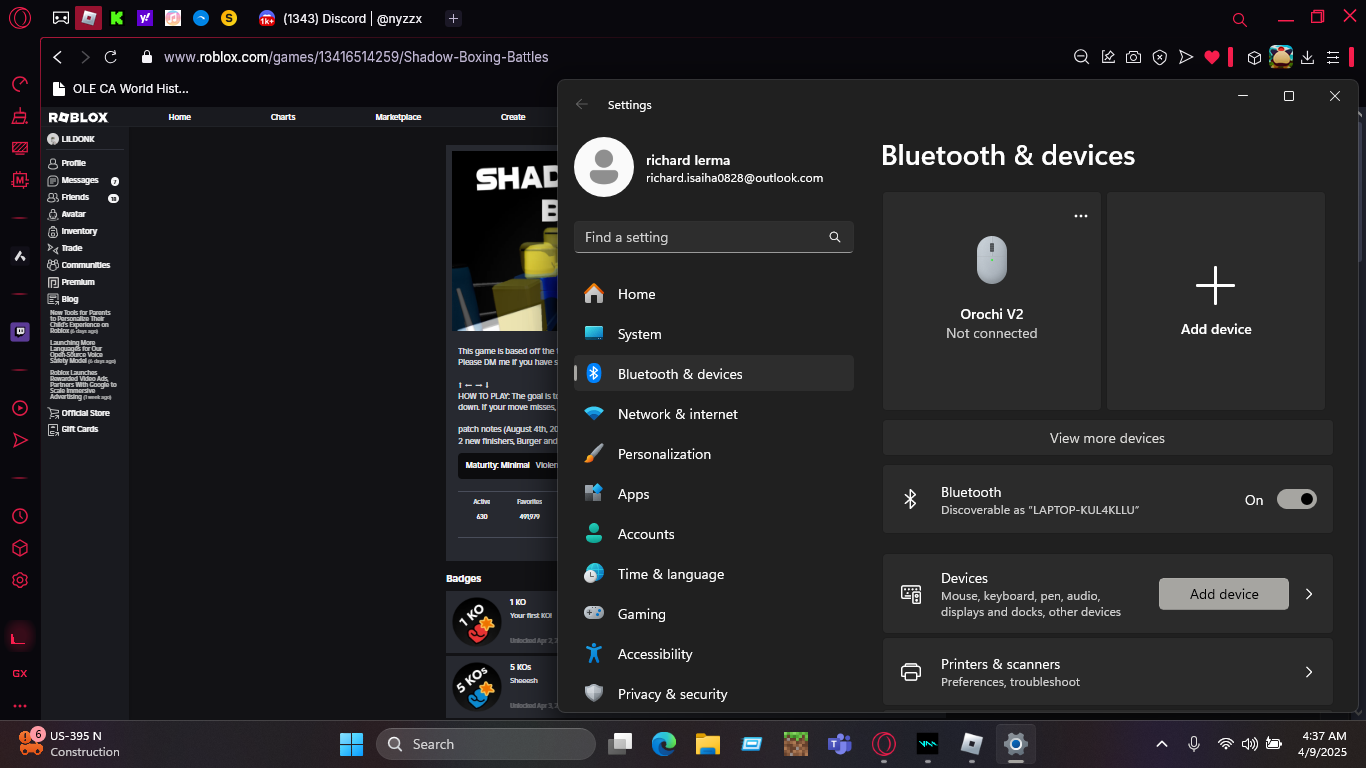Click the zoom-out magnifier in address bar
This screenshot has height=768, width=1366.
pos(1081,57)
